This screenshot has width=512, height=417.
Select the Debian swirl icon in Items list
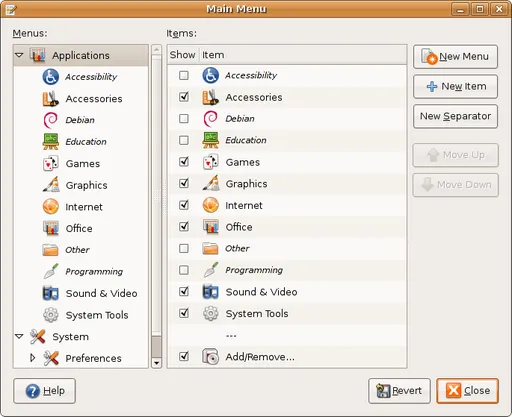pos(210,119)
